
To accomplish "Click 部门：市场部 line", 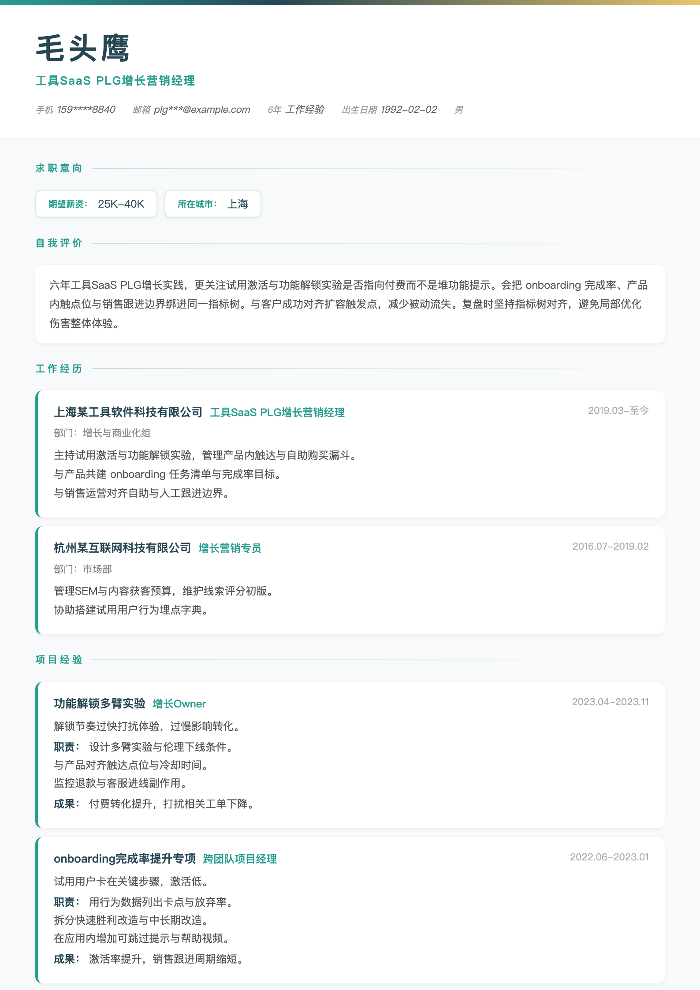I will 83,569.
